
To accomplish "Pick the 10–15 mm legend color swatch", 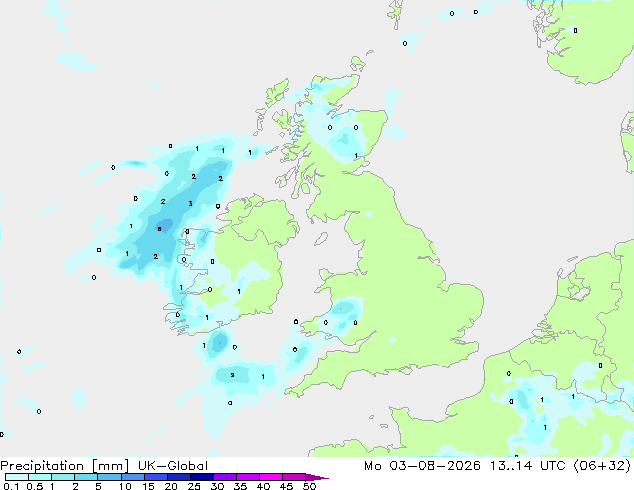I will [x=132, y=477].
